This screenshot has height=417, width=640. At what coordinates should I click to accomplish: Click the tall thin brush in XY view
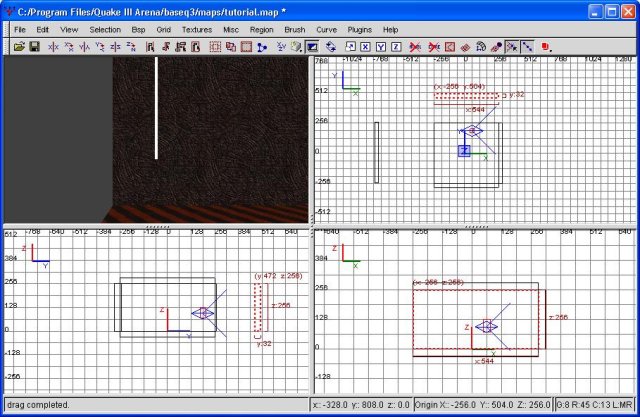point(376,152)
